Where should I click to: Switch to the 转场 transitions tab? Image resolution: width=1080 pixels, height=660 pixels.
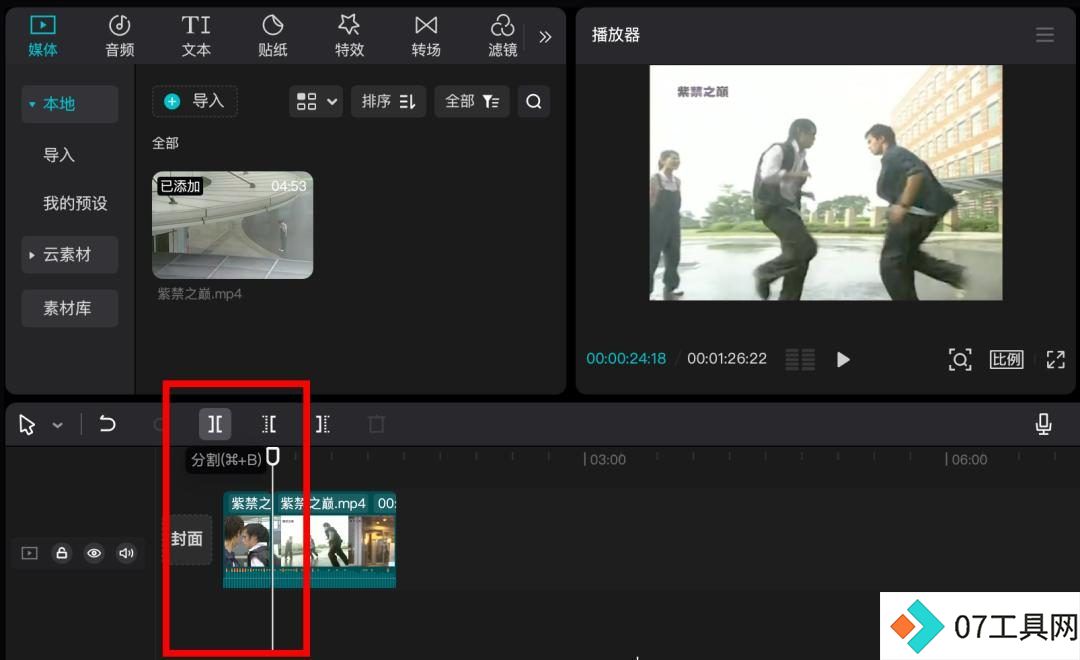click(x=426, y=37)
